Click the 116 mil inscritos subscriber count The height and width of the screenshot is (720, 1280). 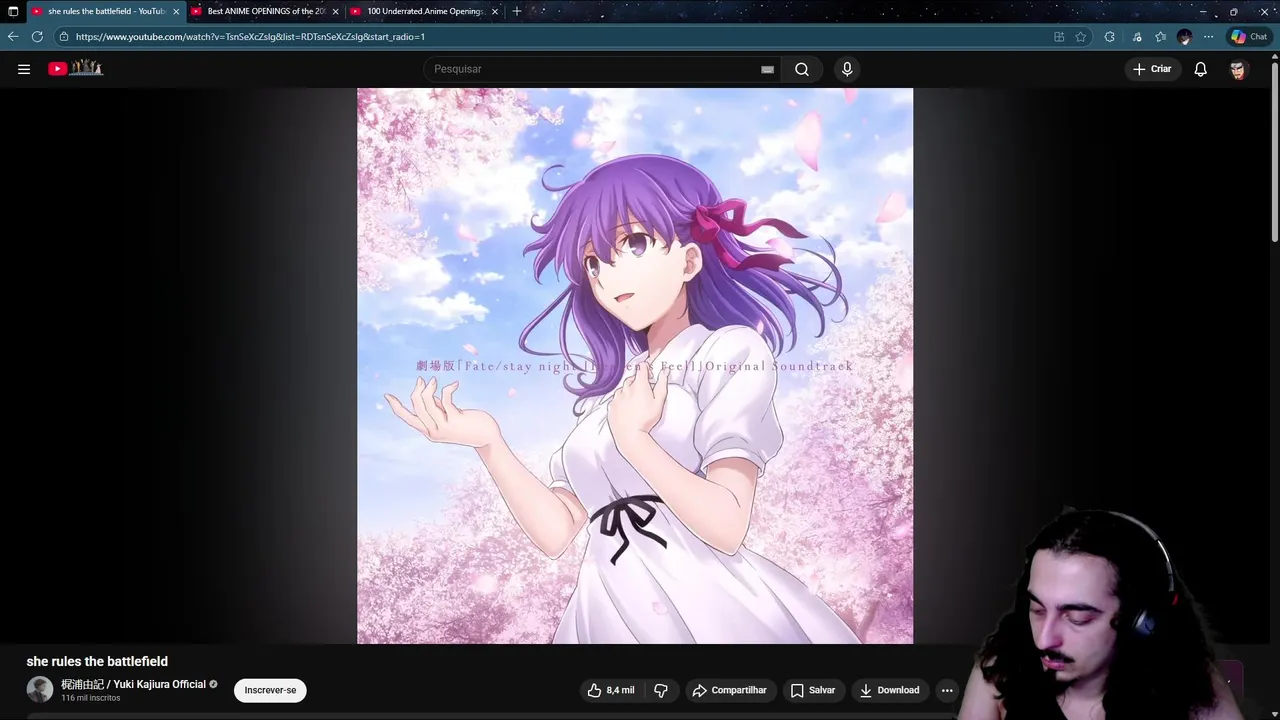(90, 698)
